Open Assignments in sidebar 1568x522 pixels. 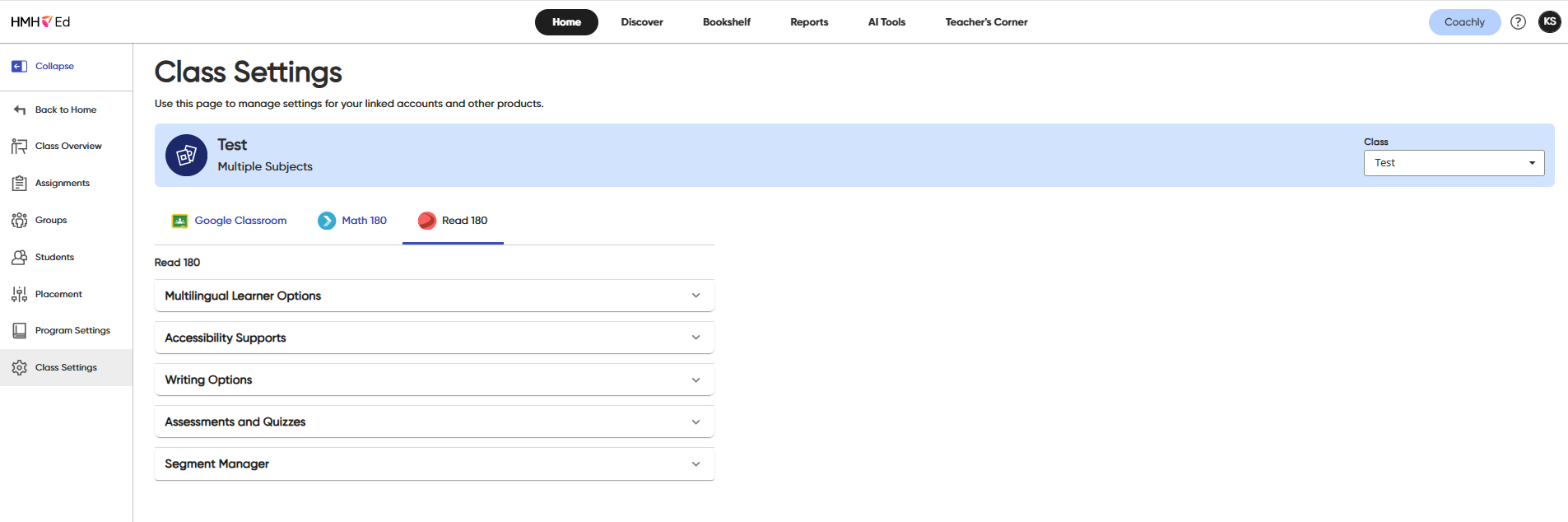(x=63, y=183)
